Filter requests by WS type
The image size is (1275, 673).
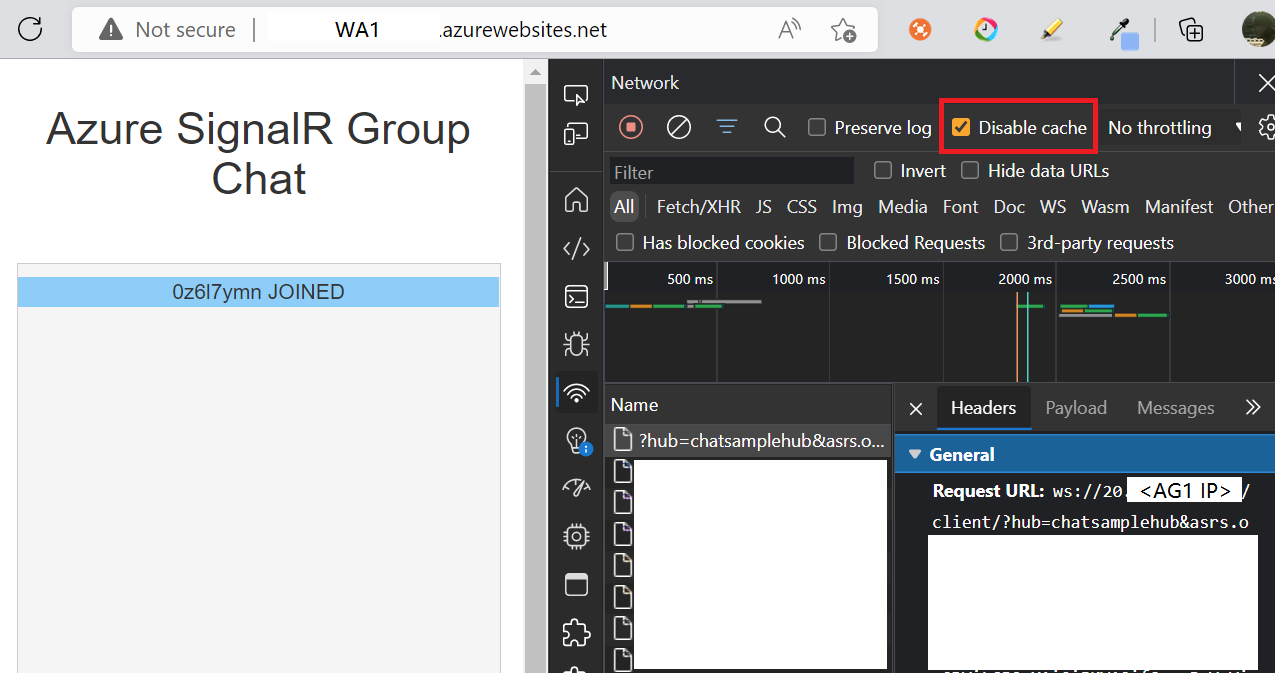tap(1052, 206)
